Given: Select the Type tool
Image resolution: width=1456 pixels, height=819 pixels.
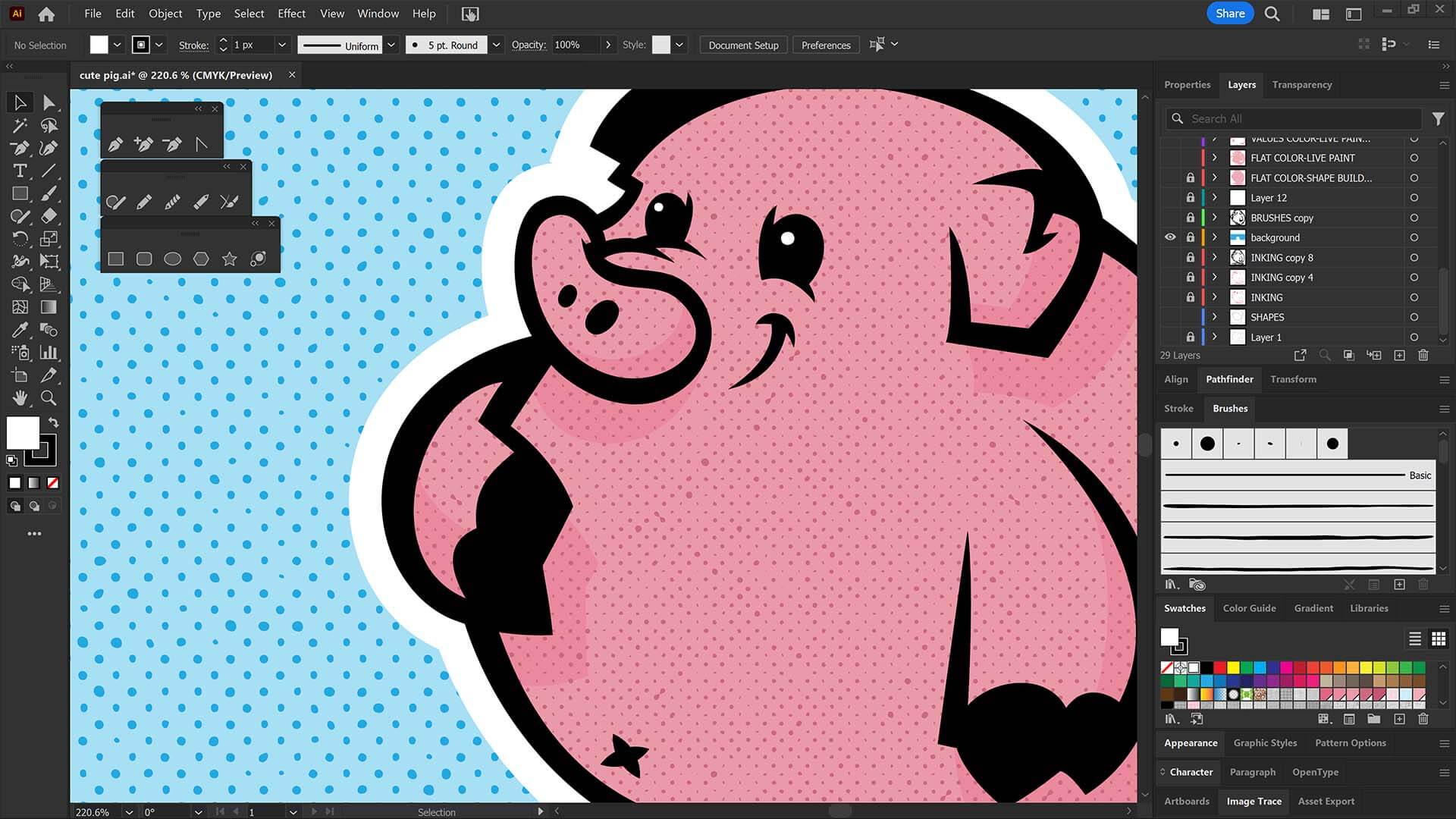Looking at the screenshot, I should tap(20, 171).
